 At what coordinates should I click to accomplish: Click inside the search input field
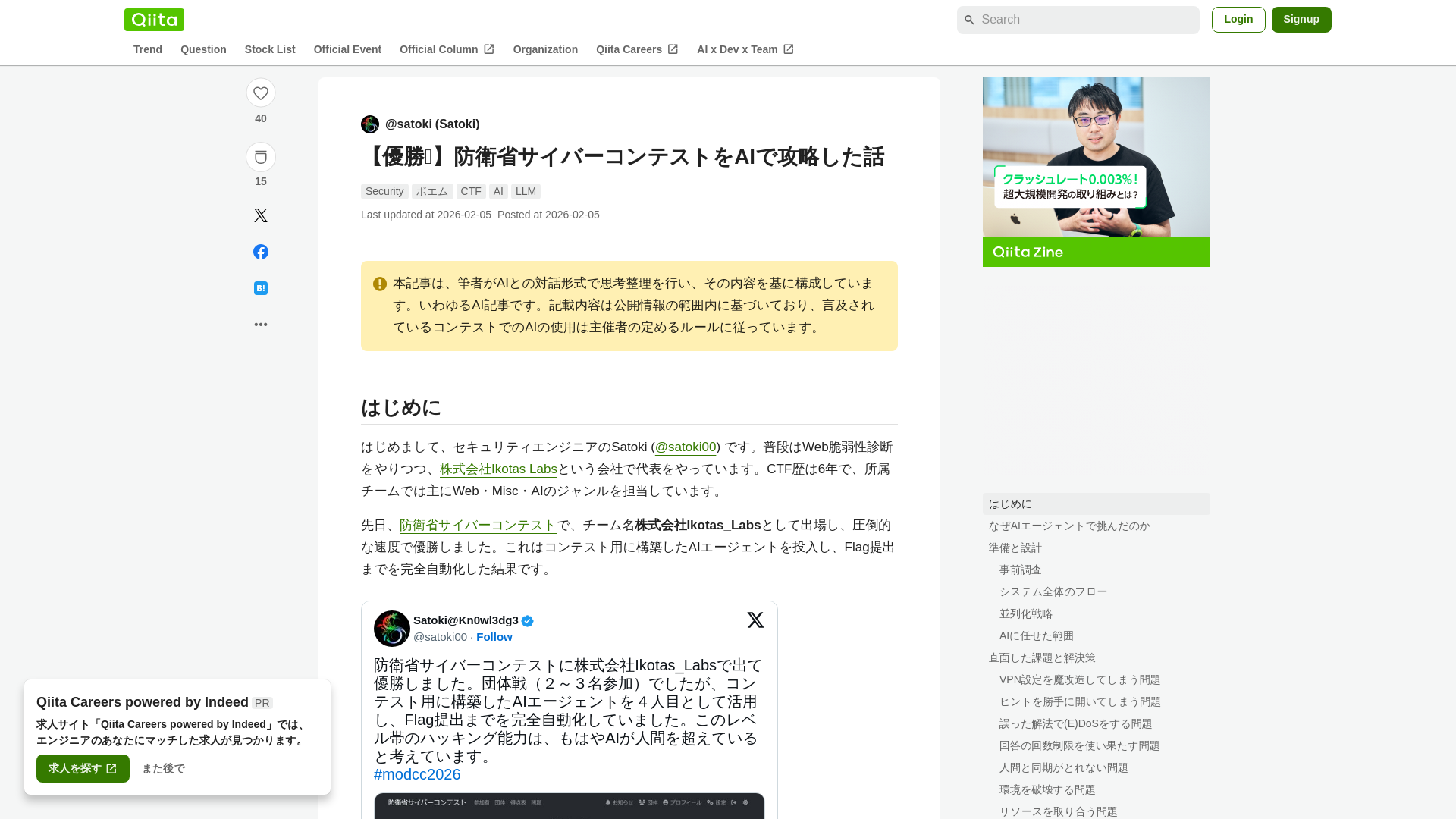point(1077,20)
